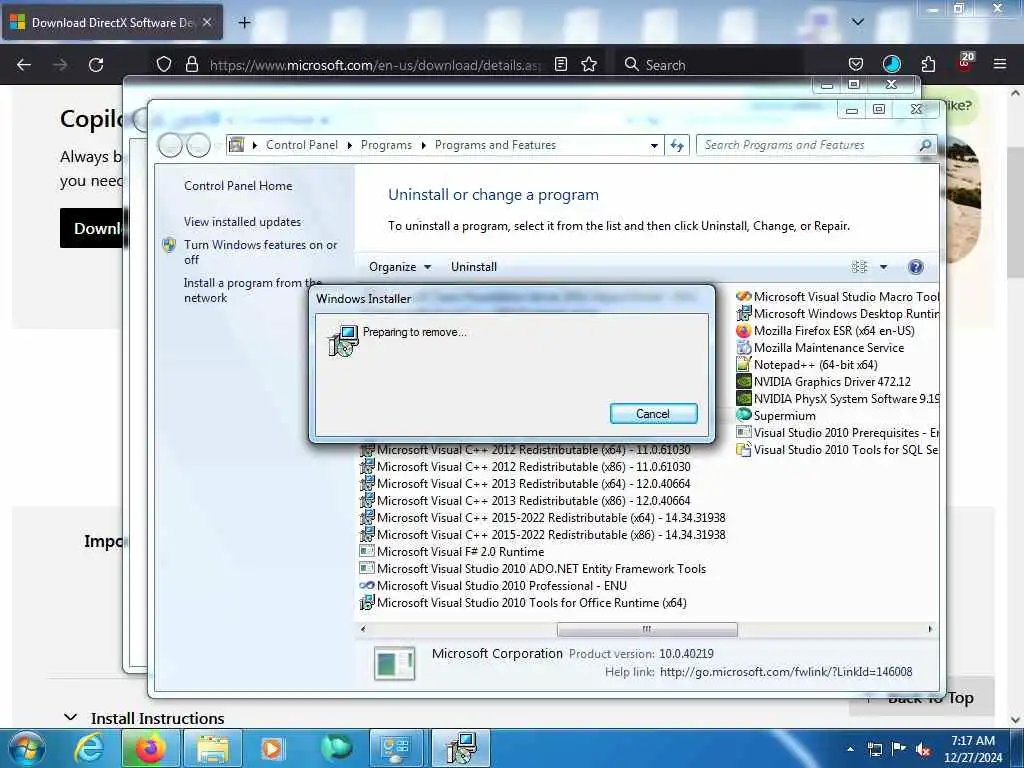Viewport: 1024px width, 768px height.
Task: Click the Programs and Features search field
Action: 807,145
